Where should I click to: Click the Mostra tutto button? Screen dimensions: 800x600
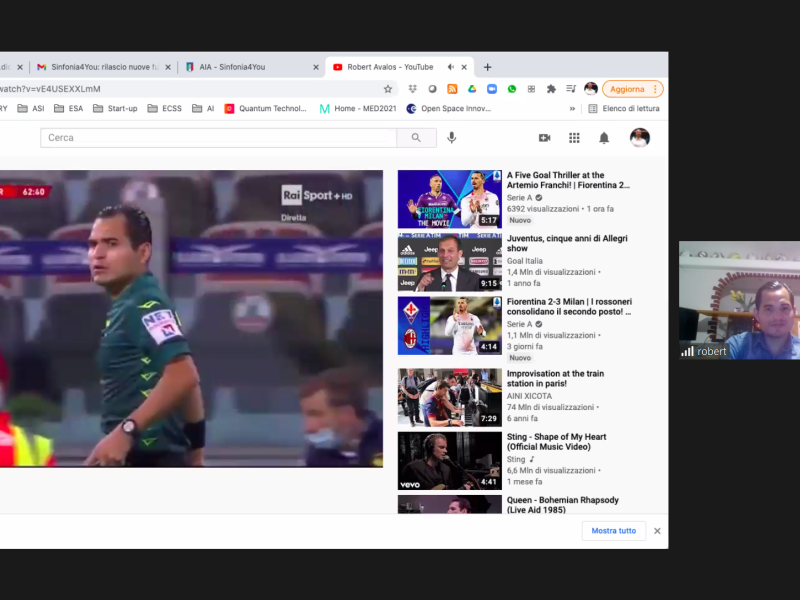pyautogui.click(x=614, y=531)
